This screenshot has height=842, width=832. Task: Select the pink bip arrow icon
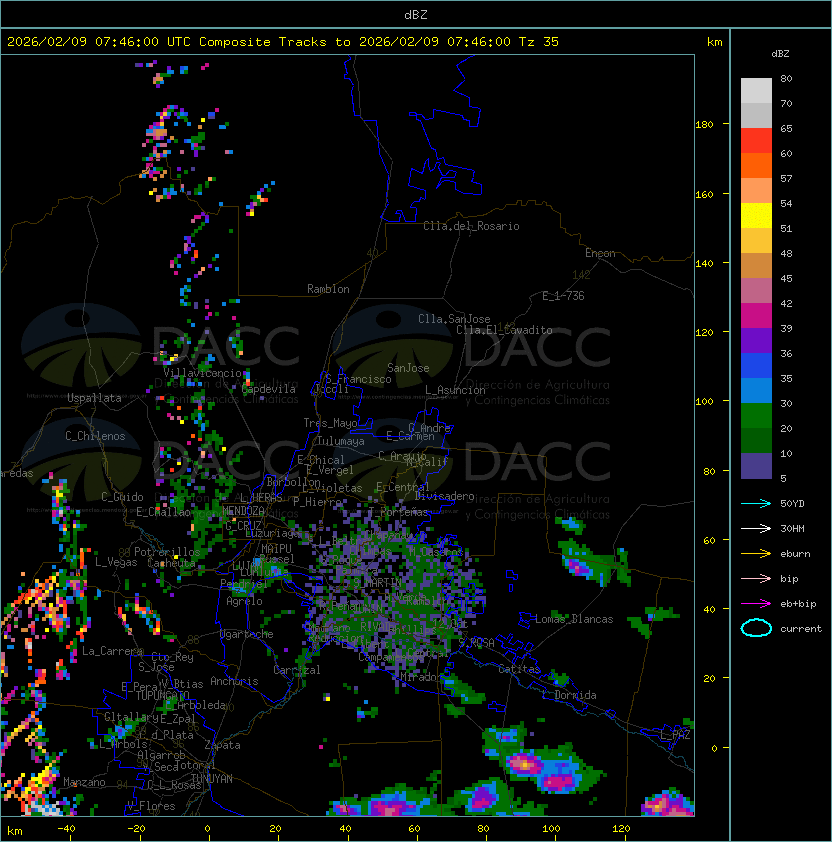756,579
